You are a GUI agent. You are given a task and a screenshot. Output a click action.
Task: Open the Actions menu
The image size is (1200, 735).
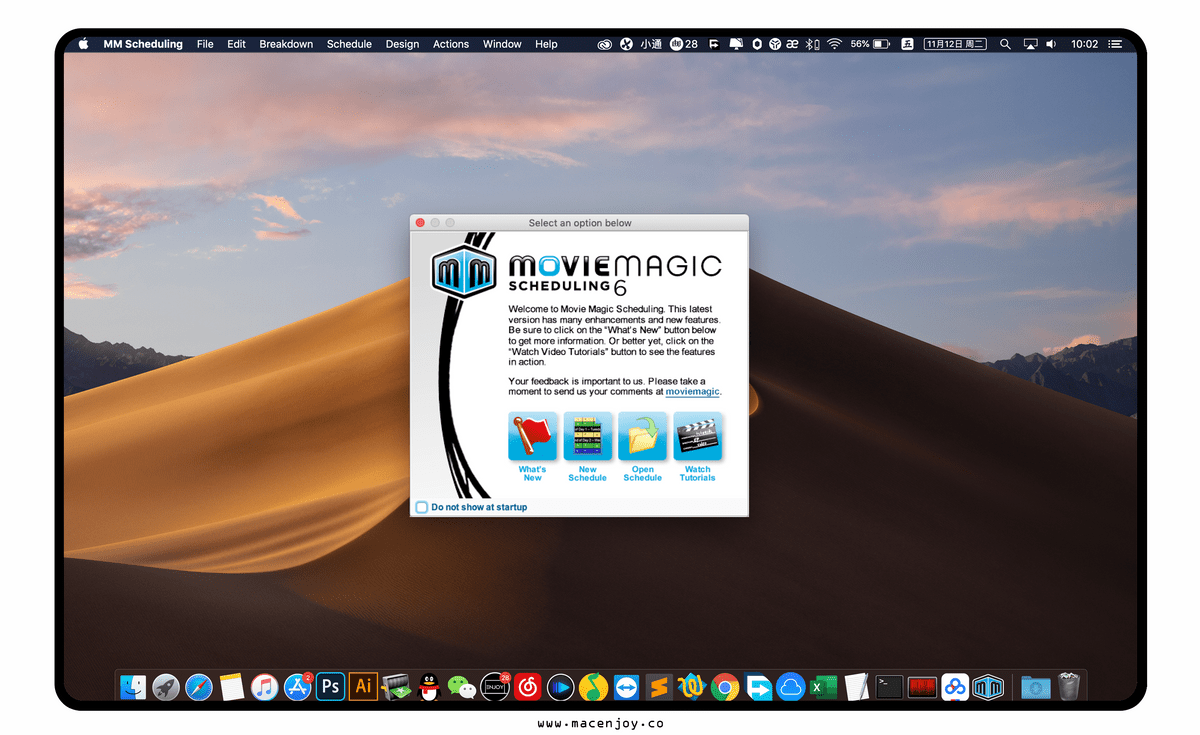tap(451, 44)
